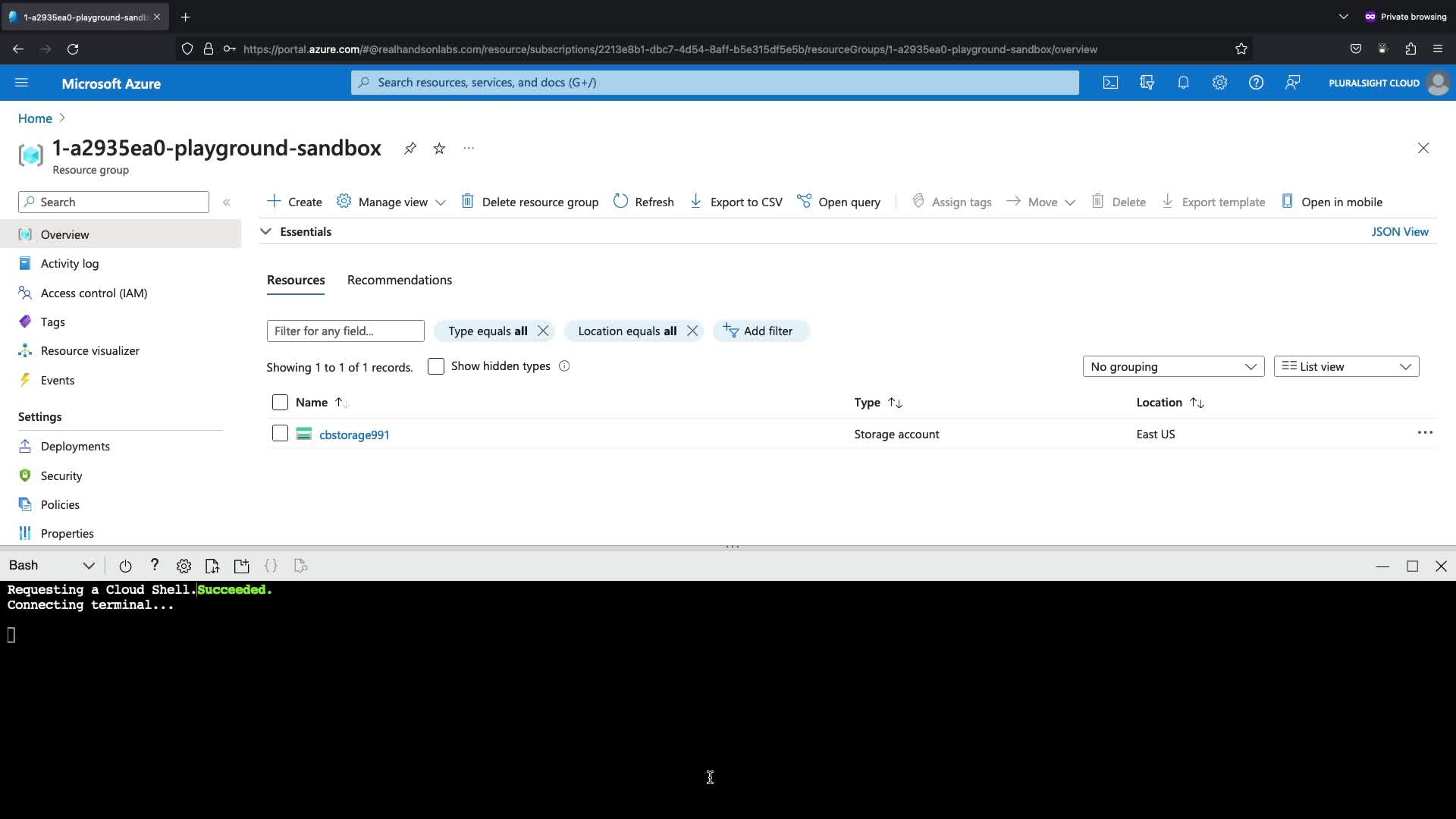
Task: Open portal settings gear icon
Action: 1219,83
